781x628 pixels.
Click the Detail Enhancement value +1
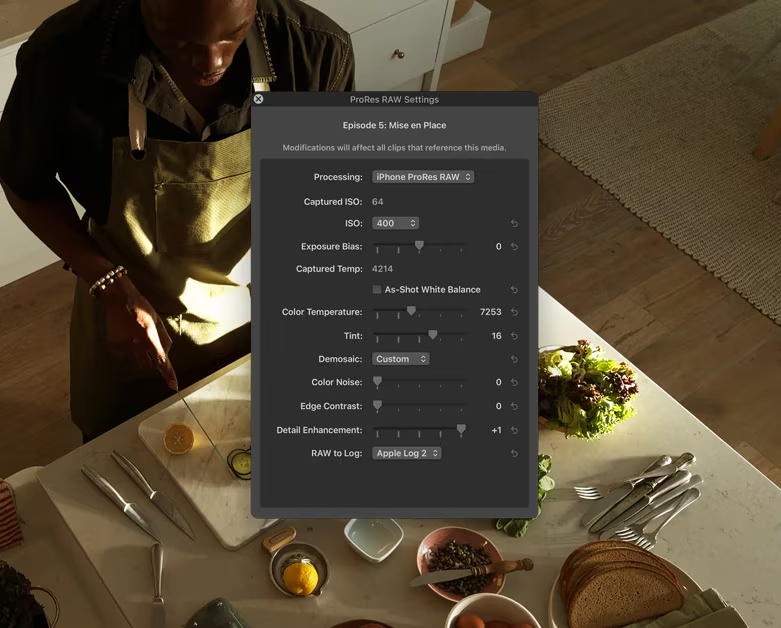497,430
